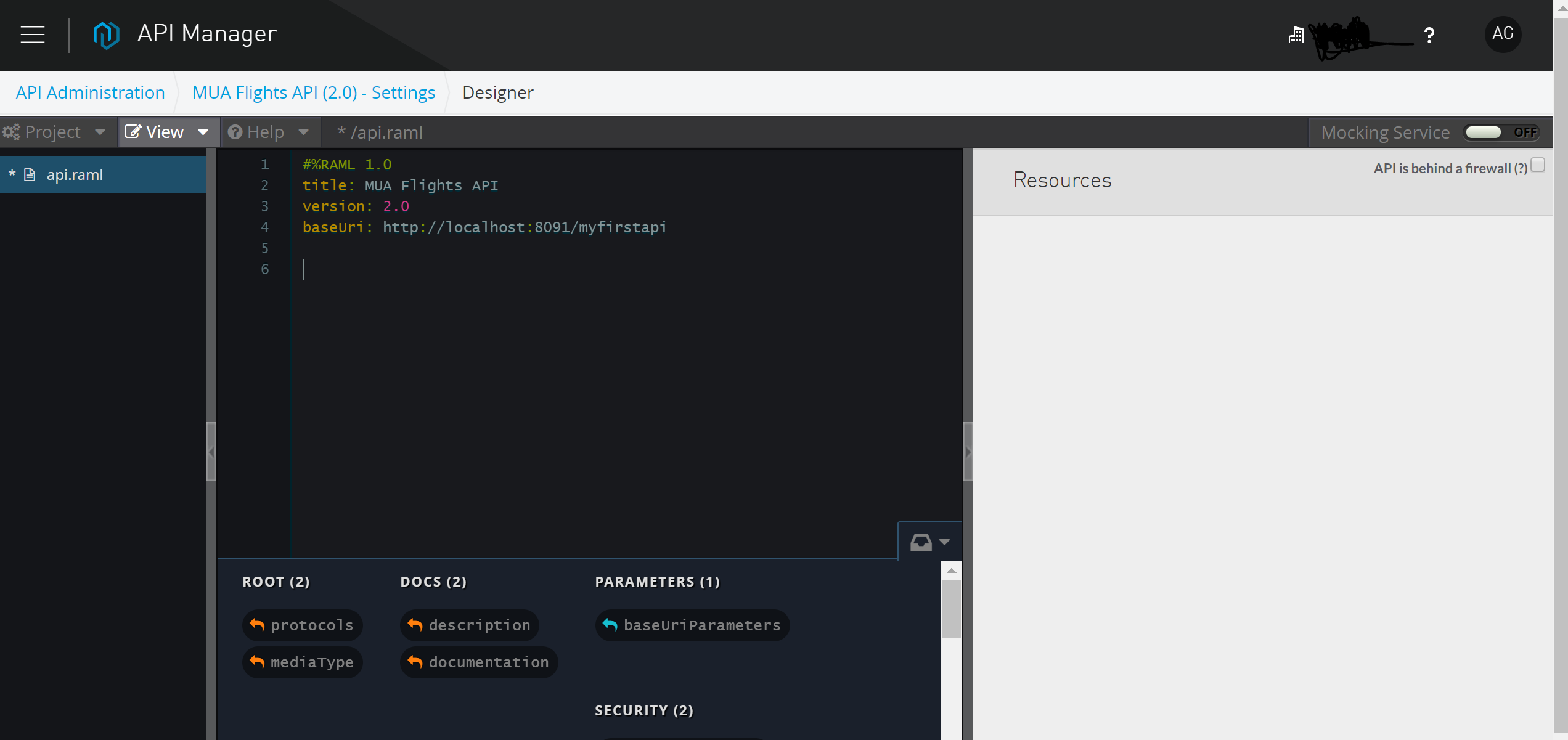The image size is (1568, 740).
Task: Go to API Administration breadcrumb
Action: point(90,92)
